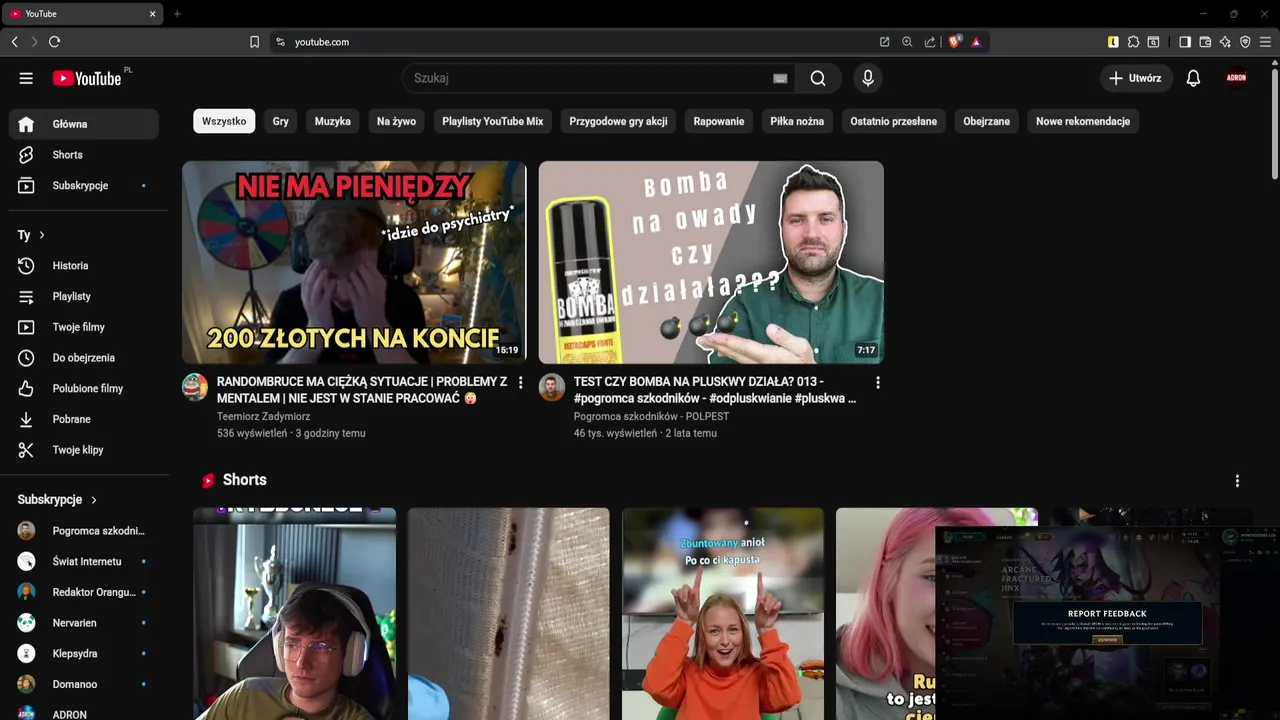Screen dimensions: 1280x720
Task: Expand the Ty section chevron
Action: point(42,235)
